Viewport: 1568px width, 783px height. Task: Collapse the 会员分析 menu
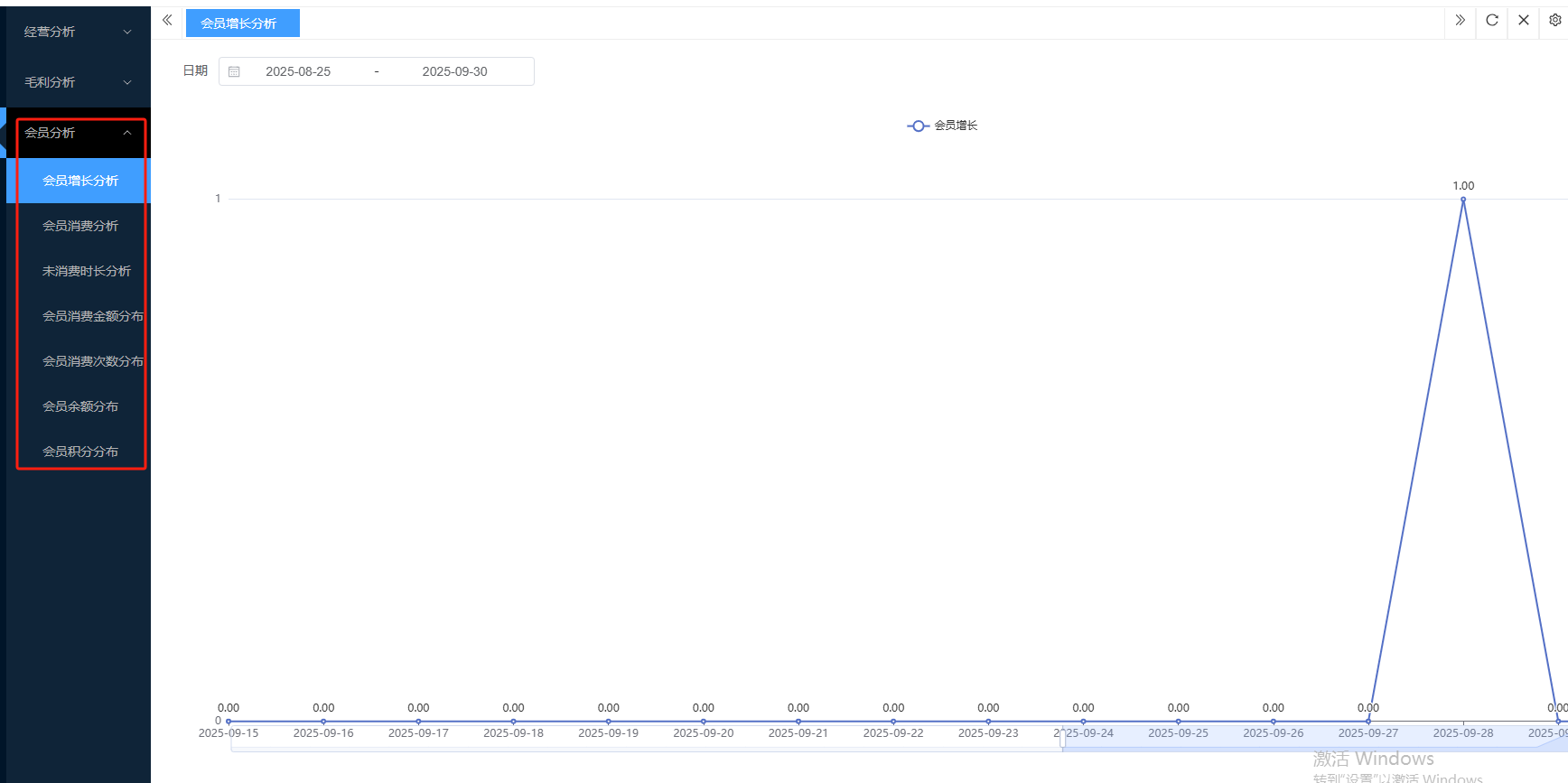78,133
